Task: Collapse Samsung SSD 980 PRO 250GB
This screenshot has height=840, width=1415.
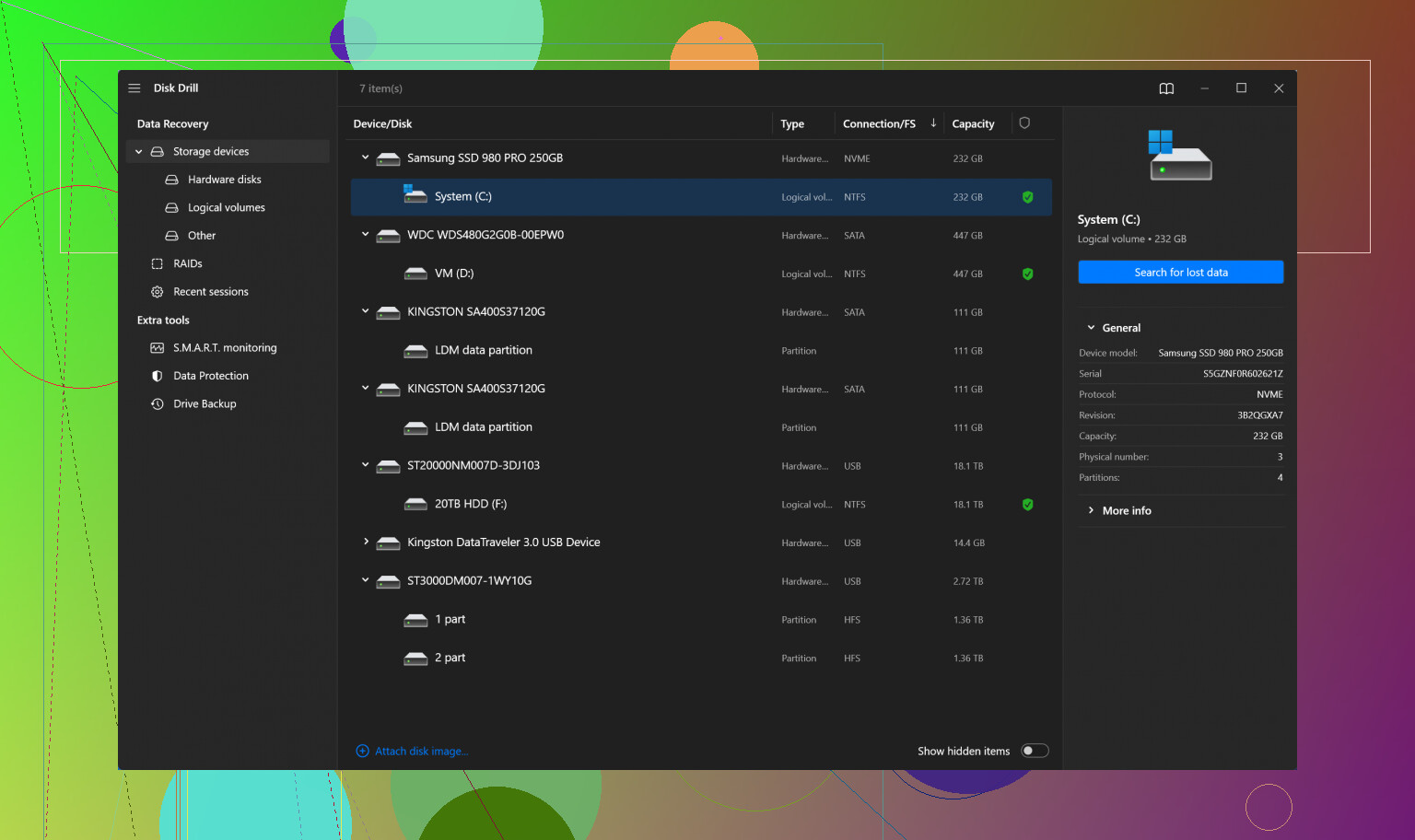Action: [x=366, y=157]
